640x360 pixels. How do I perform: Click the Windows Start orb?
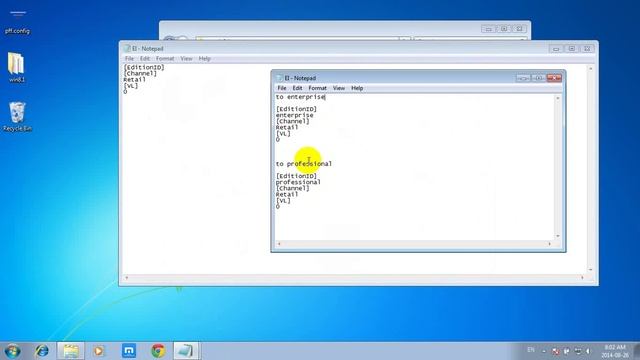tap(12, 351)
